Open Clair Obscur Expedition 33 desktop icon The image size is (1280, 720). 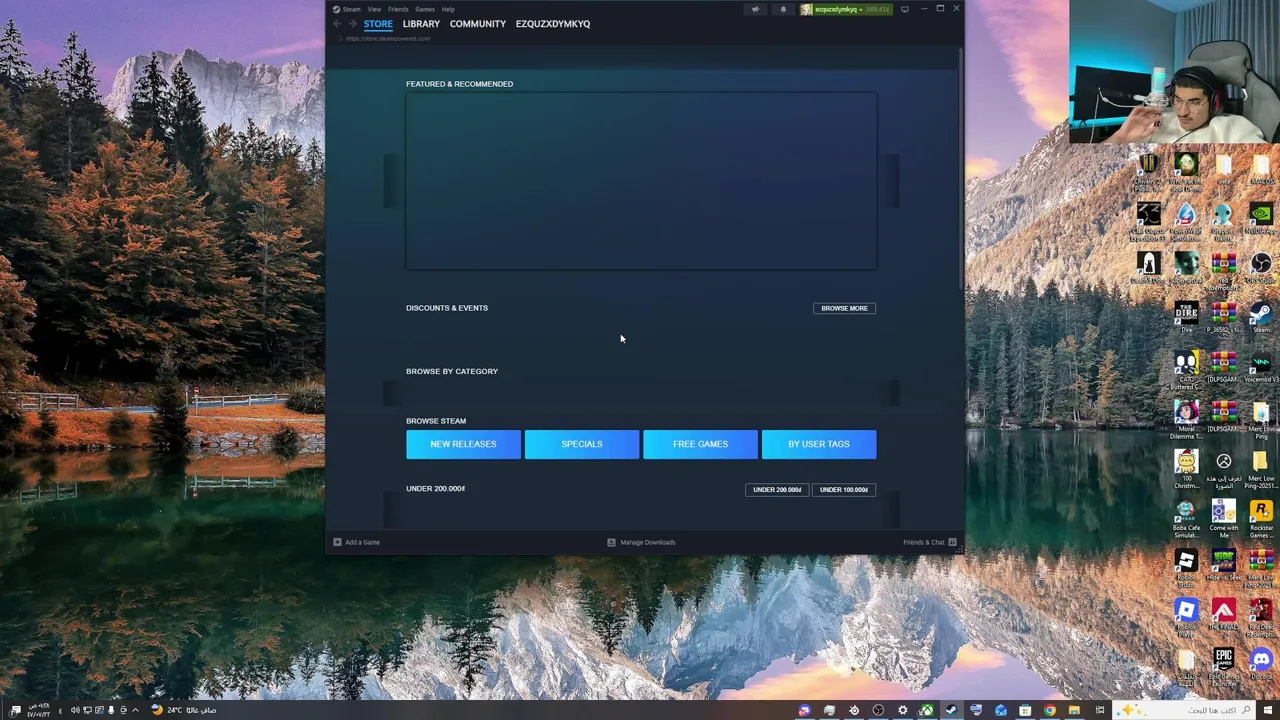point(1148,220)
